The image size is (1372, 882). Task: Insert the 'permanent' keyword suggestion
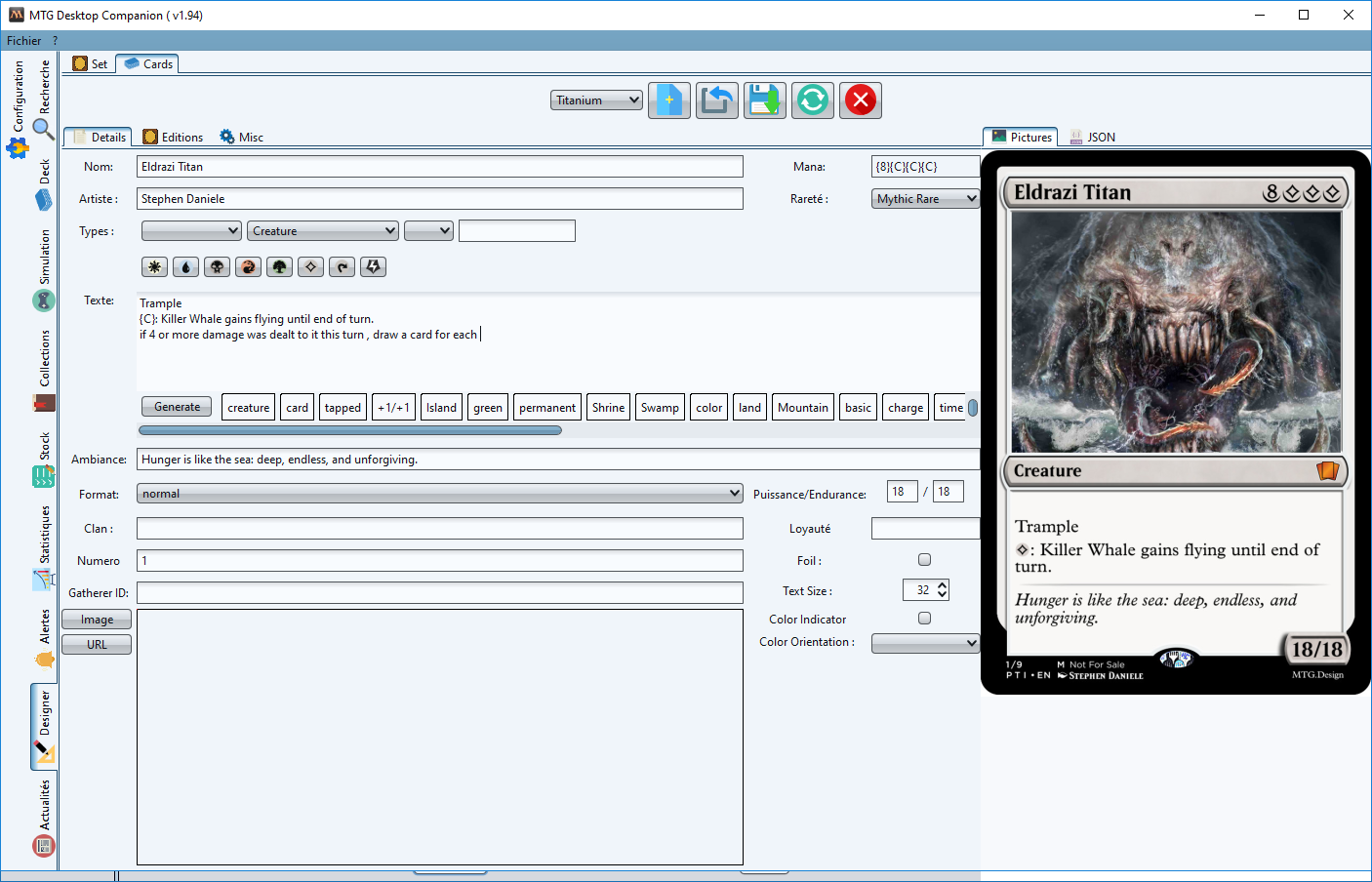(547, 408)
